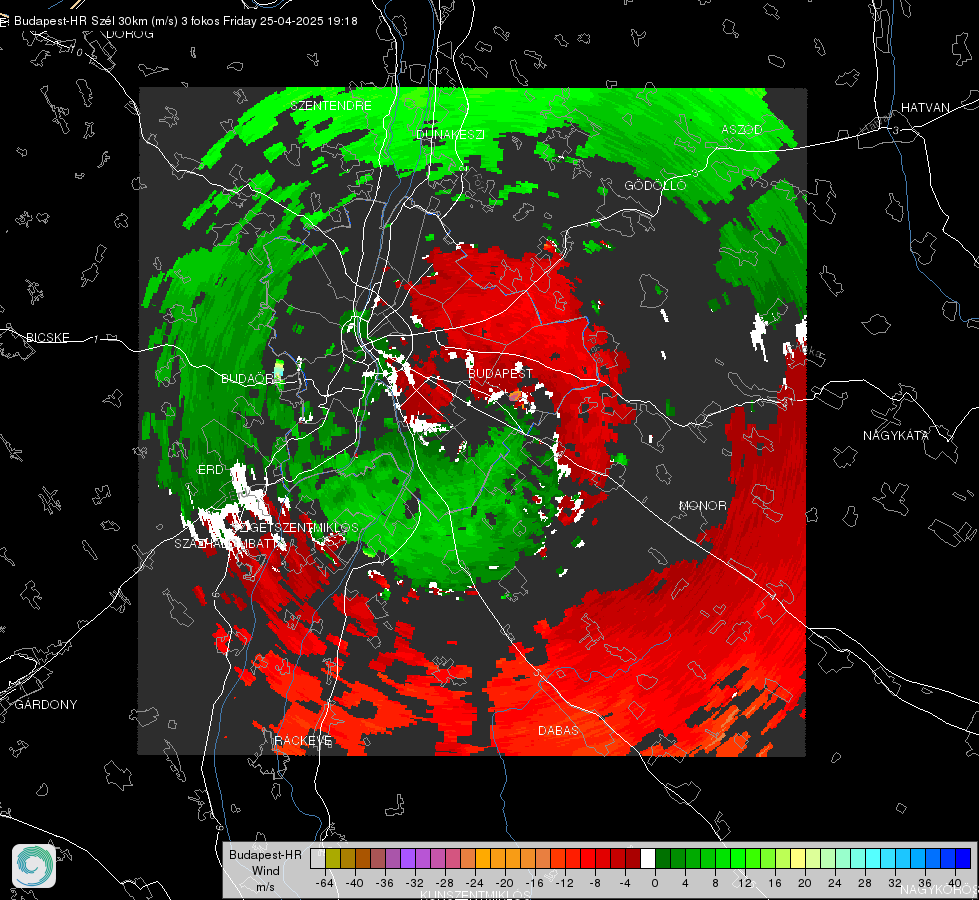Image resolution: width=979 pixels, height=900 pixels.
Task: Click legend value '-4'
Action: [x=625, y=883]
